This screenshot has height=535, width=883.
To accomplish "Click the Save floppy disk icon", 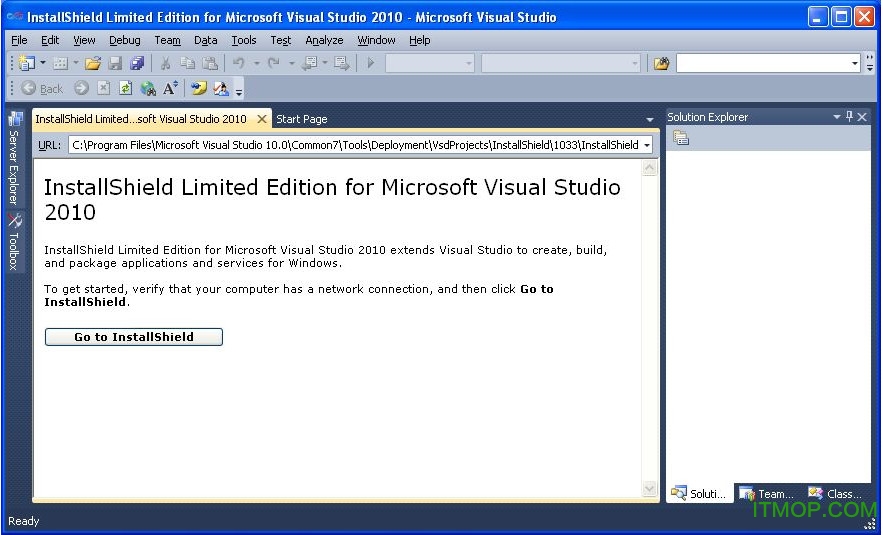I will pos(115,63).
